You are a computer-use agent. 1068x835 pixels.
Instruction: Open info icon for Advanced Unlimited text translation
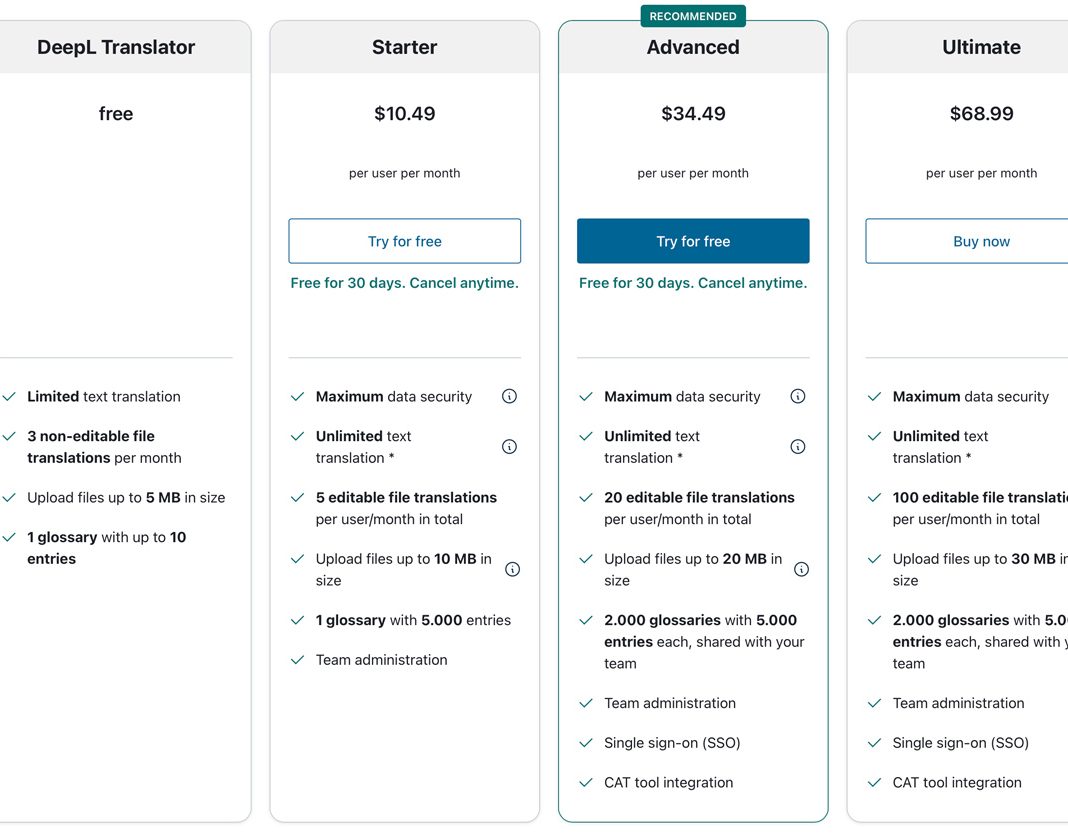tap(798, 446)
